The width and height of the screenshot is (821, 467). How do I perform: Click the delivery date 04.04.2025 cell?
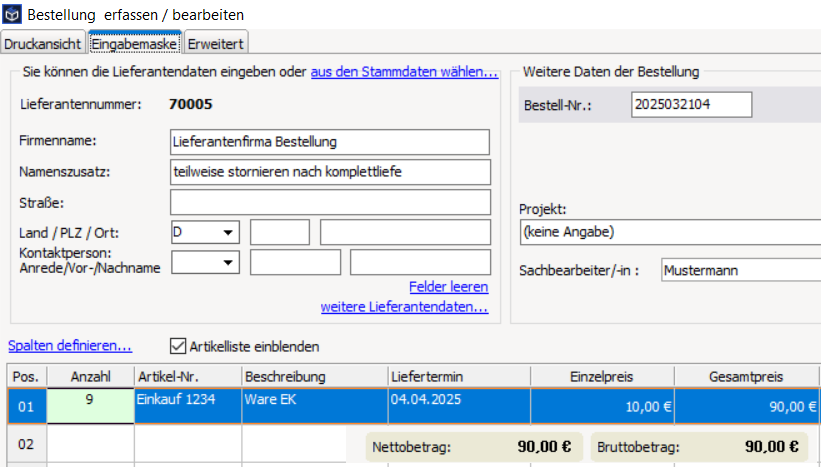pyautogui.click(x=459, y=406)
